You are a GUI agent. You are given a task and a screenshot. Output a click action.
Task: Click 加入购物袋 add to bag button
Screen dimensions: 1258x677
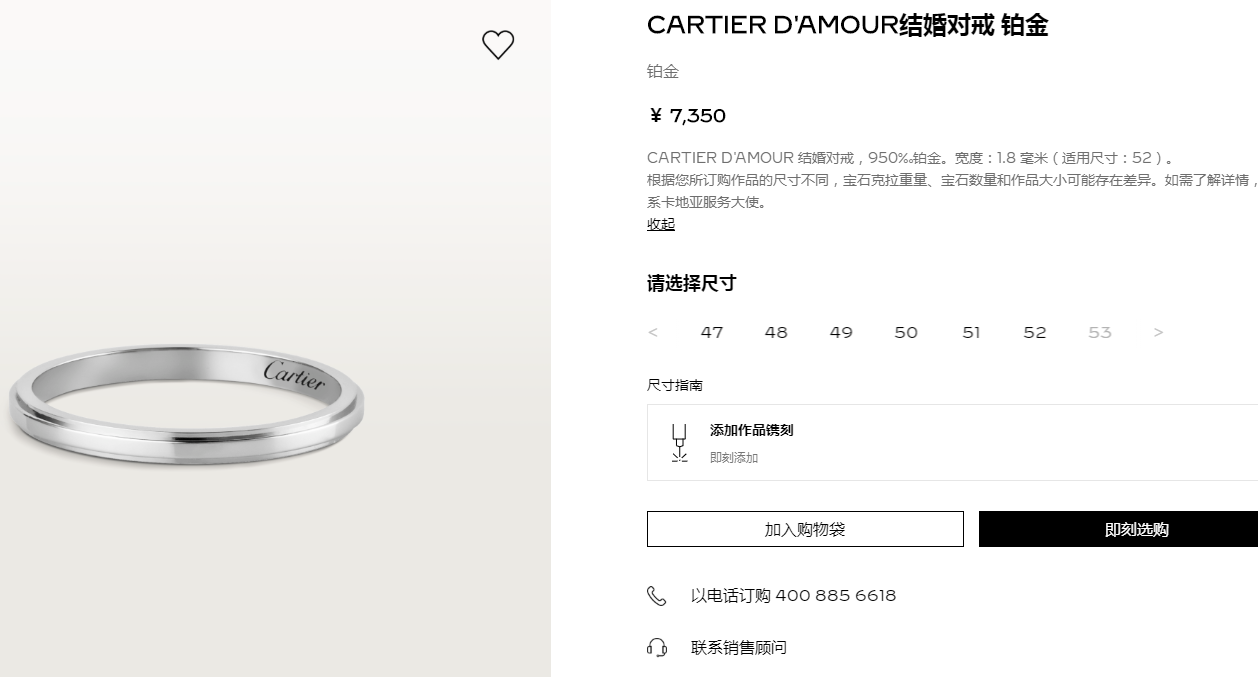tap(805, 529)
